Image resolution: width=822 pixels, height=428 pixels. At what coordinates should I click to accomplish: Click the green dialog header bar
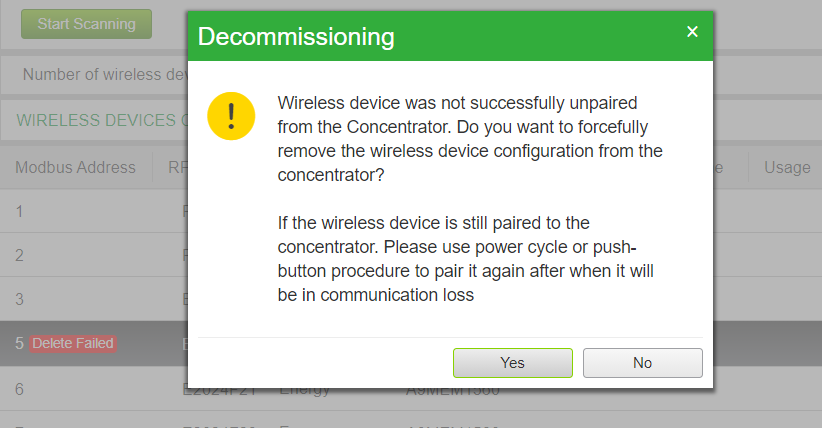coord(450,36)
